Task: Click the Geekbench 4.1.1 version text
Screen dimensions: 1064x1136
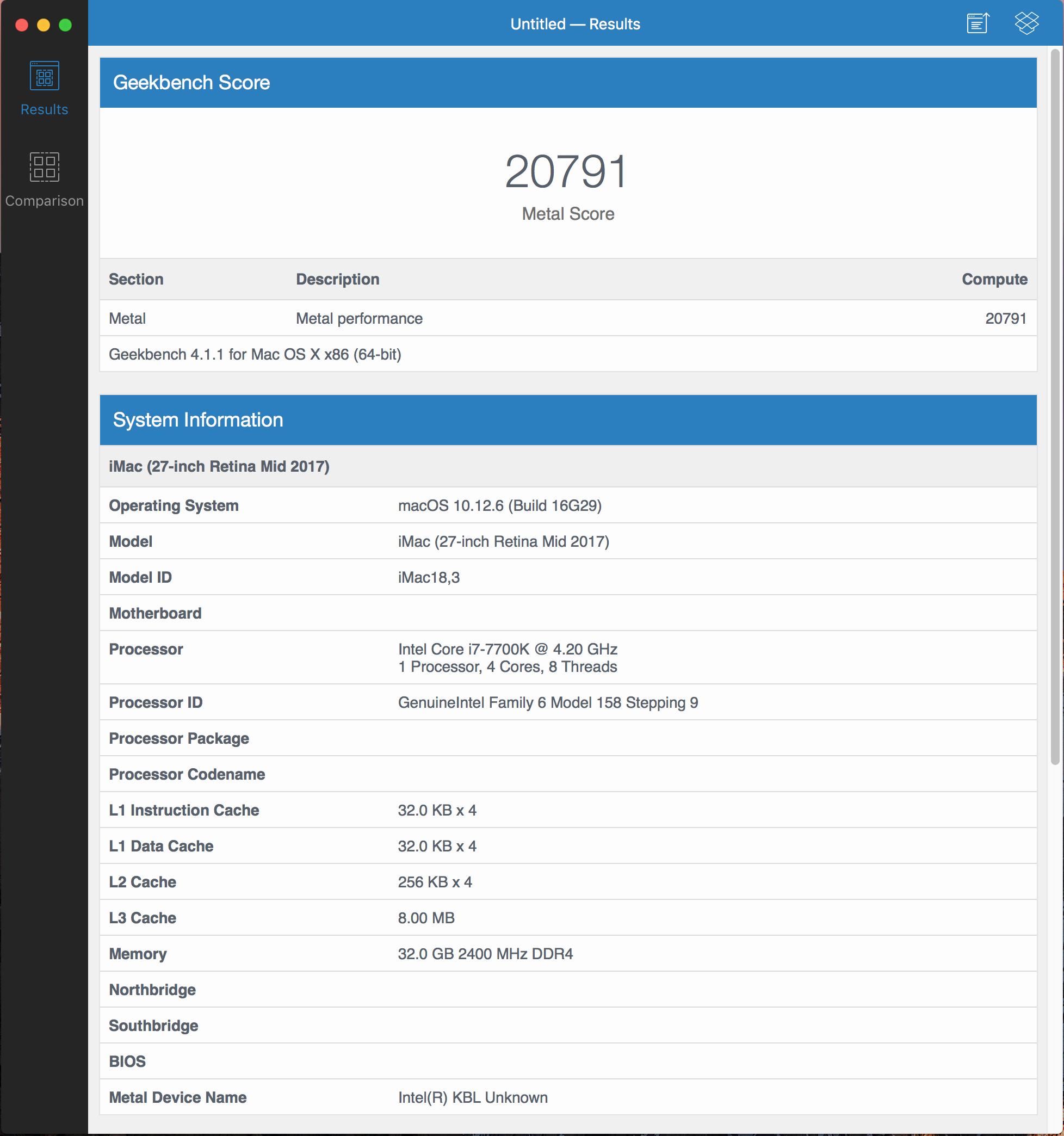Action: (256, 354)
